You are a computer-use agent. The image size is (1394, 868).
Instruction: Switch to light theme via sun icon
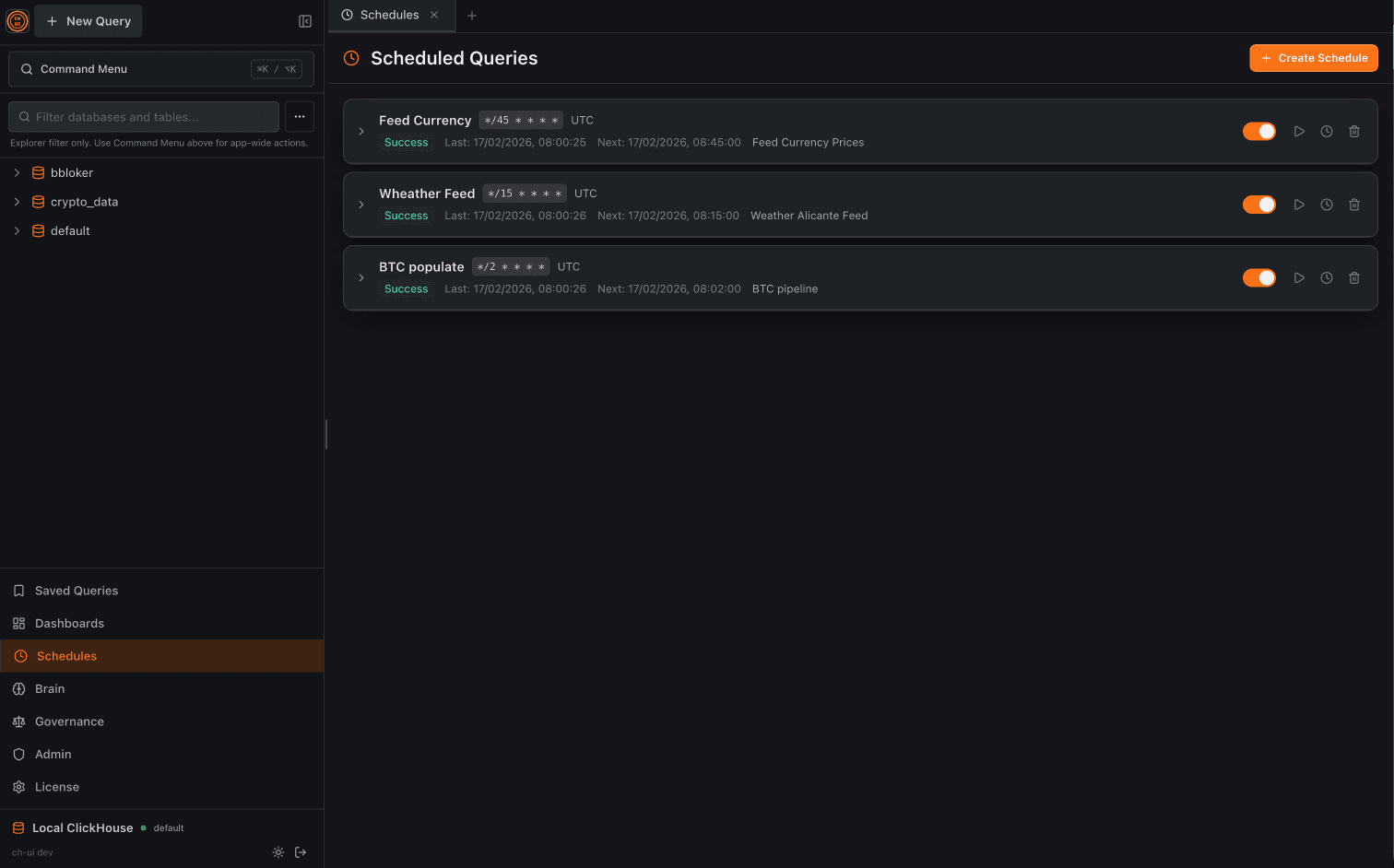click(278, 852)
